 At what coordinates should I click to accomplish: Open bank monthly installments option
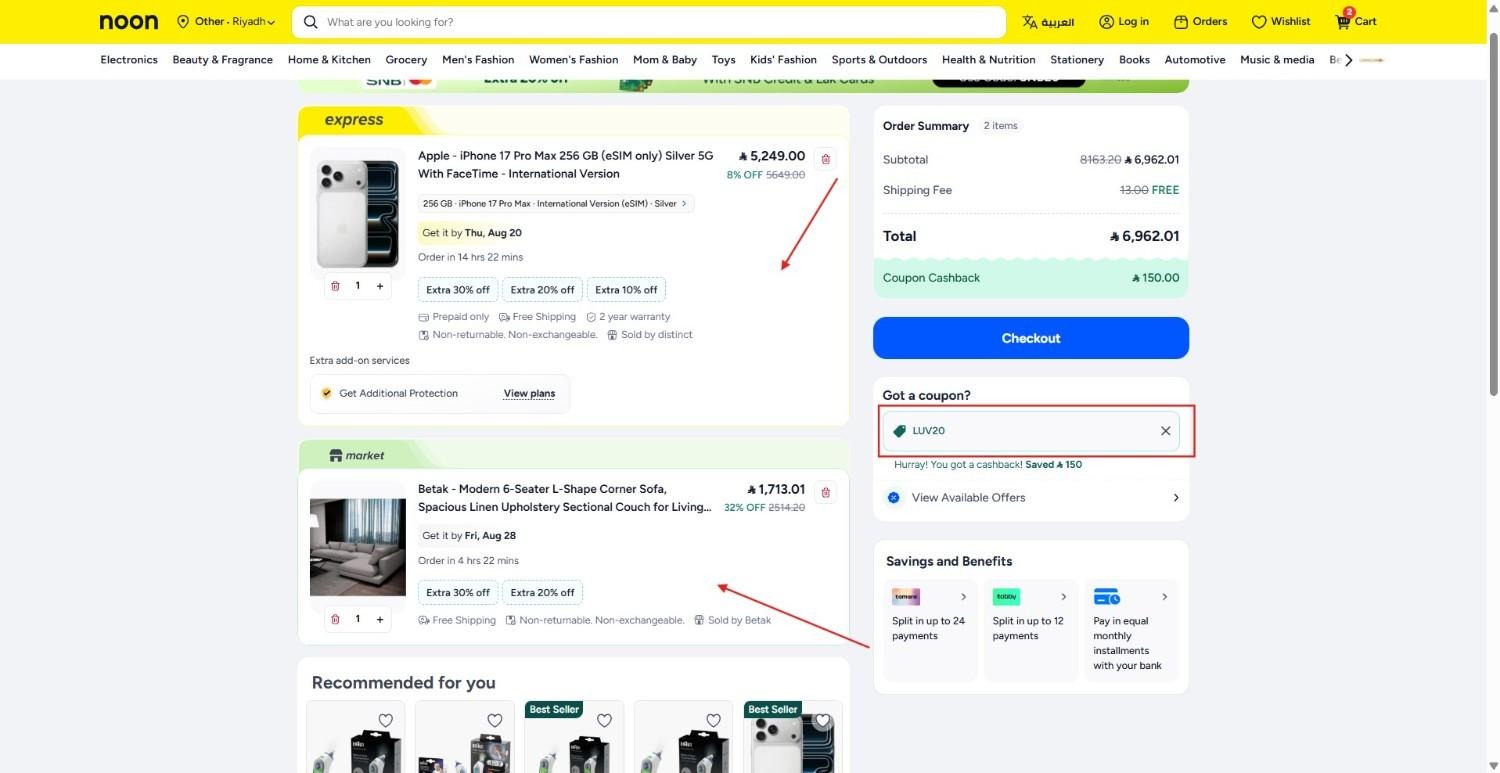coord(1132,630)
